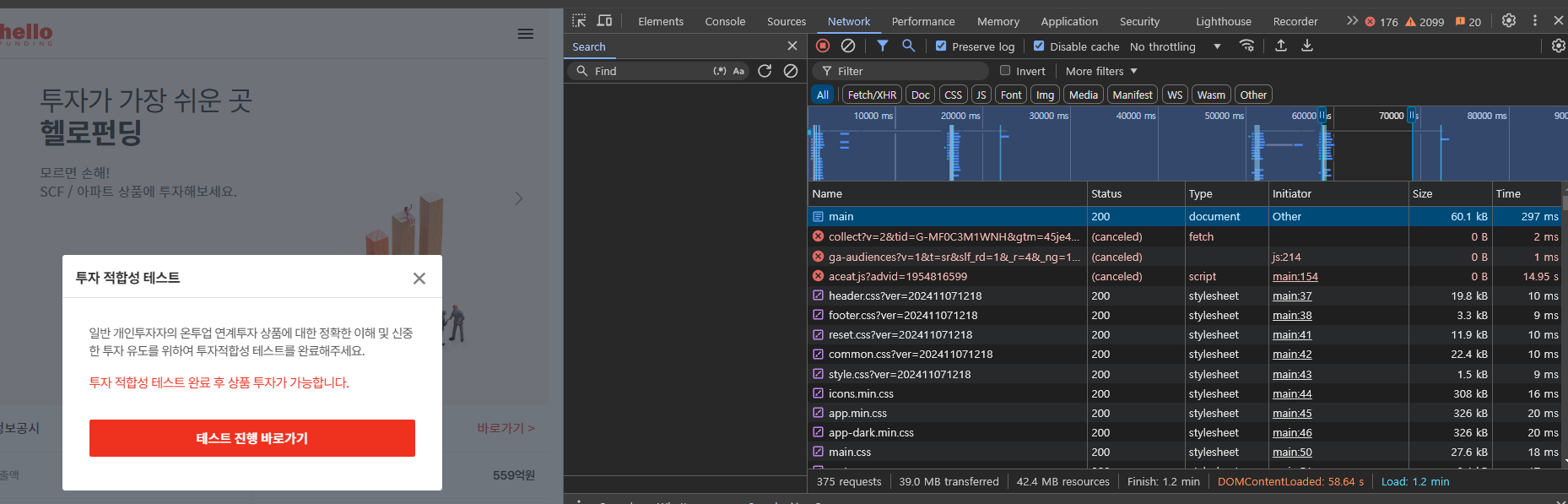Image resolution: width=1568 pixels, height=504 pixels.
Task: Open Network panel settings gear
Action: (1559, 46)
